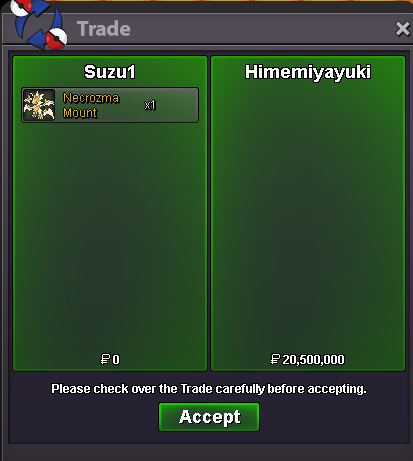Click the Trade window title text
413x461 pixels.
point(104,29)
